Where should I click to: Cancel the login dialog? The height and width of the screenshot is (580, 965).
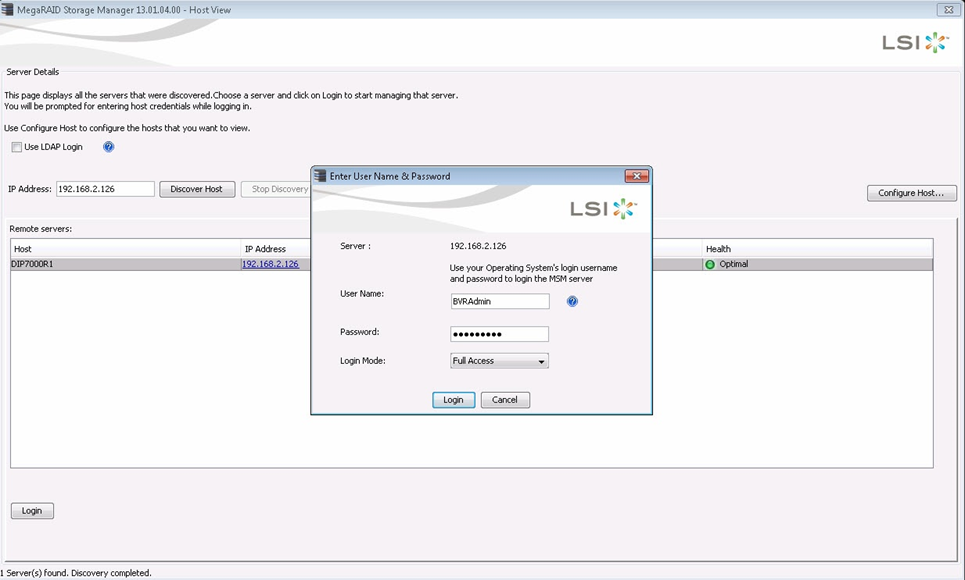coord(505,400)
